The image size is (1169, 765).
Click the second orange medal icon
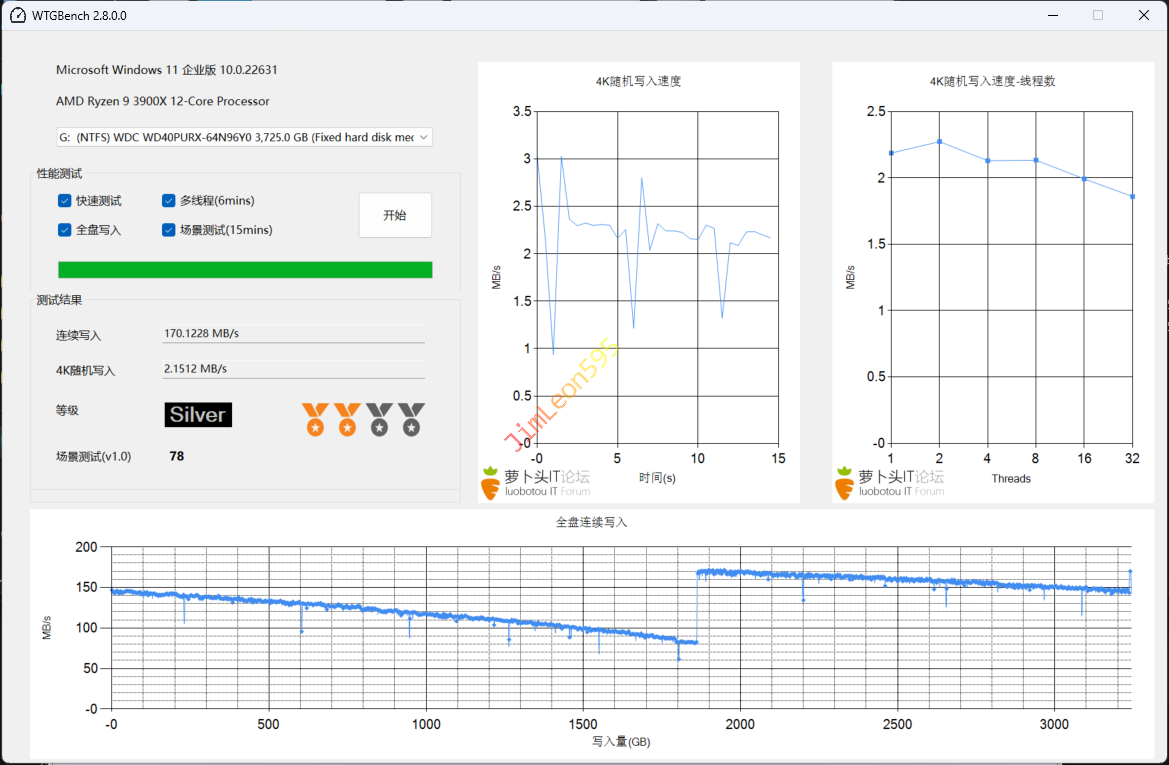[x=347, y=419]
